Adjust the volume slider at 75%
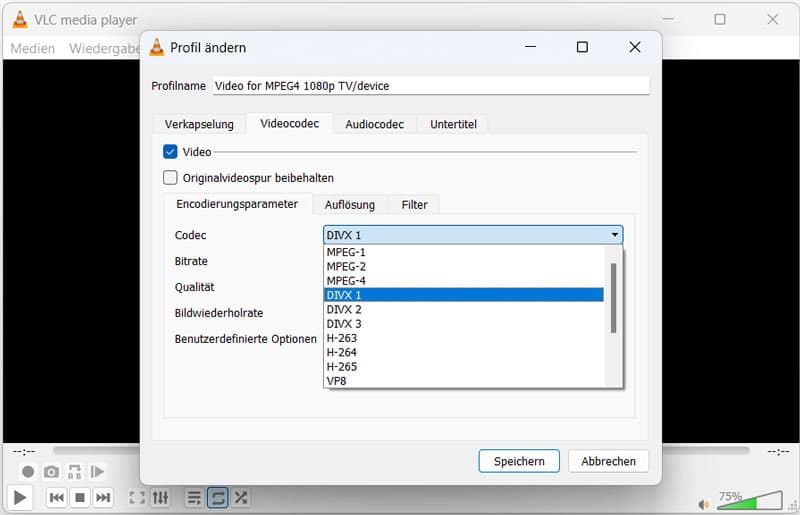The height and width of the screenshot is (515, 800). tap(749, 500)
